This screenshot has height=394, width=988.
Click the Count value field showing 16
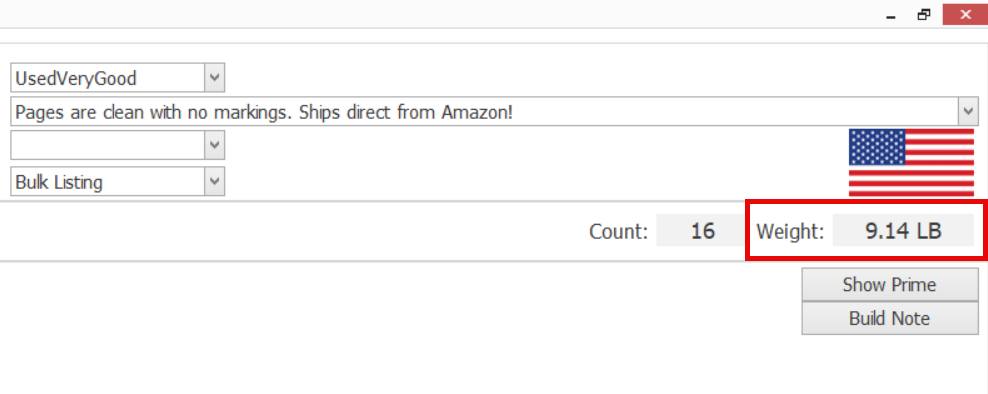(x=701, y=231)
